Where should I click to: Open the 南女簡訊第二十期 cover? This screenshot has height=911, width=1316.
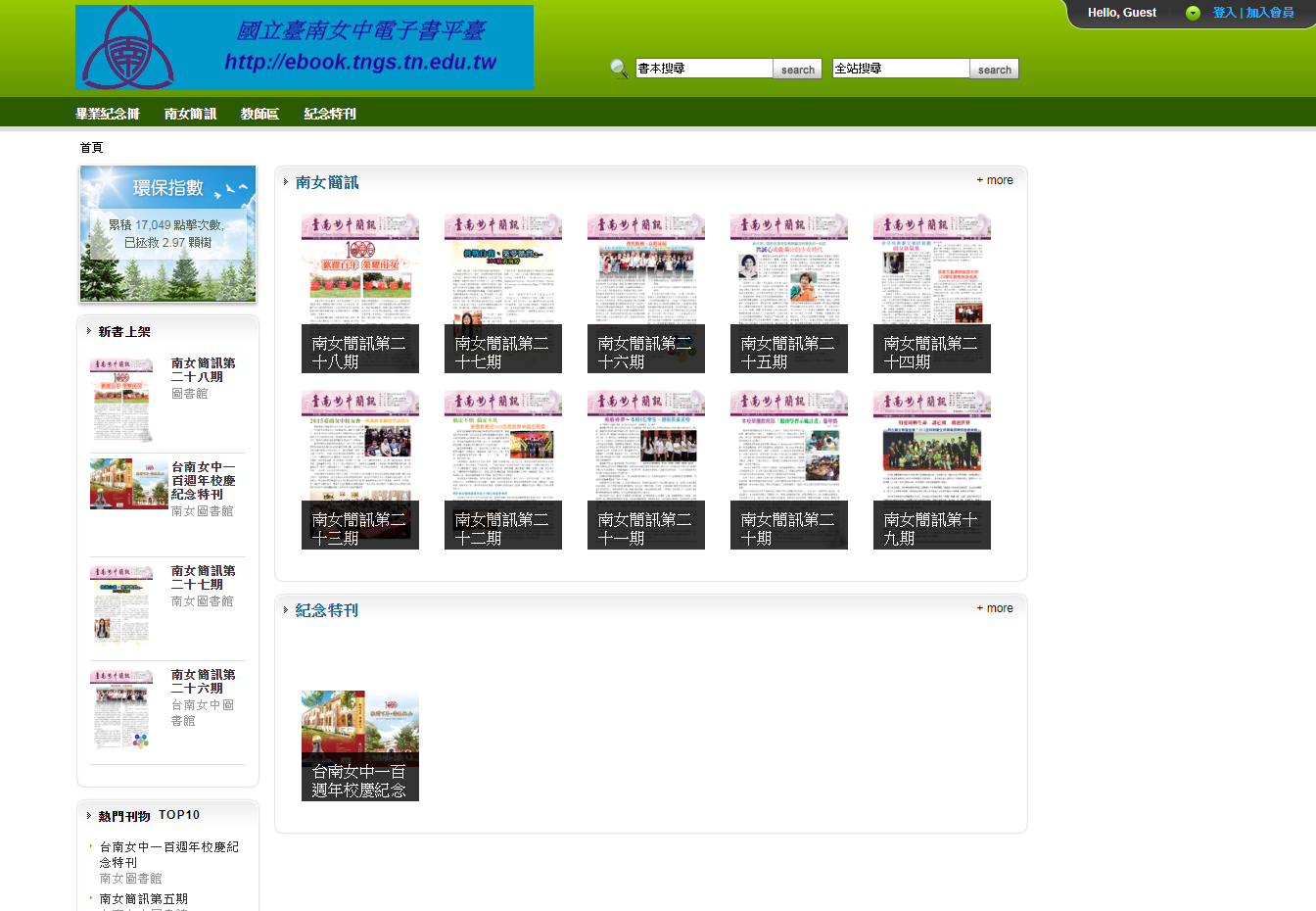click(789, 469)
